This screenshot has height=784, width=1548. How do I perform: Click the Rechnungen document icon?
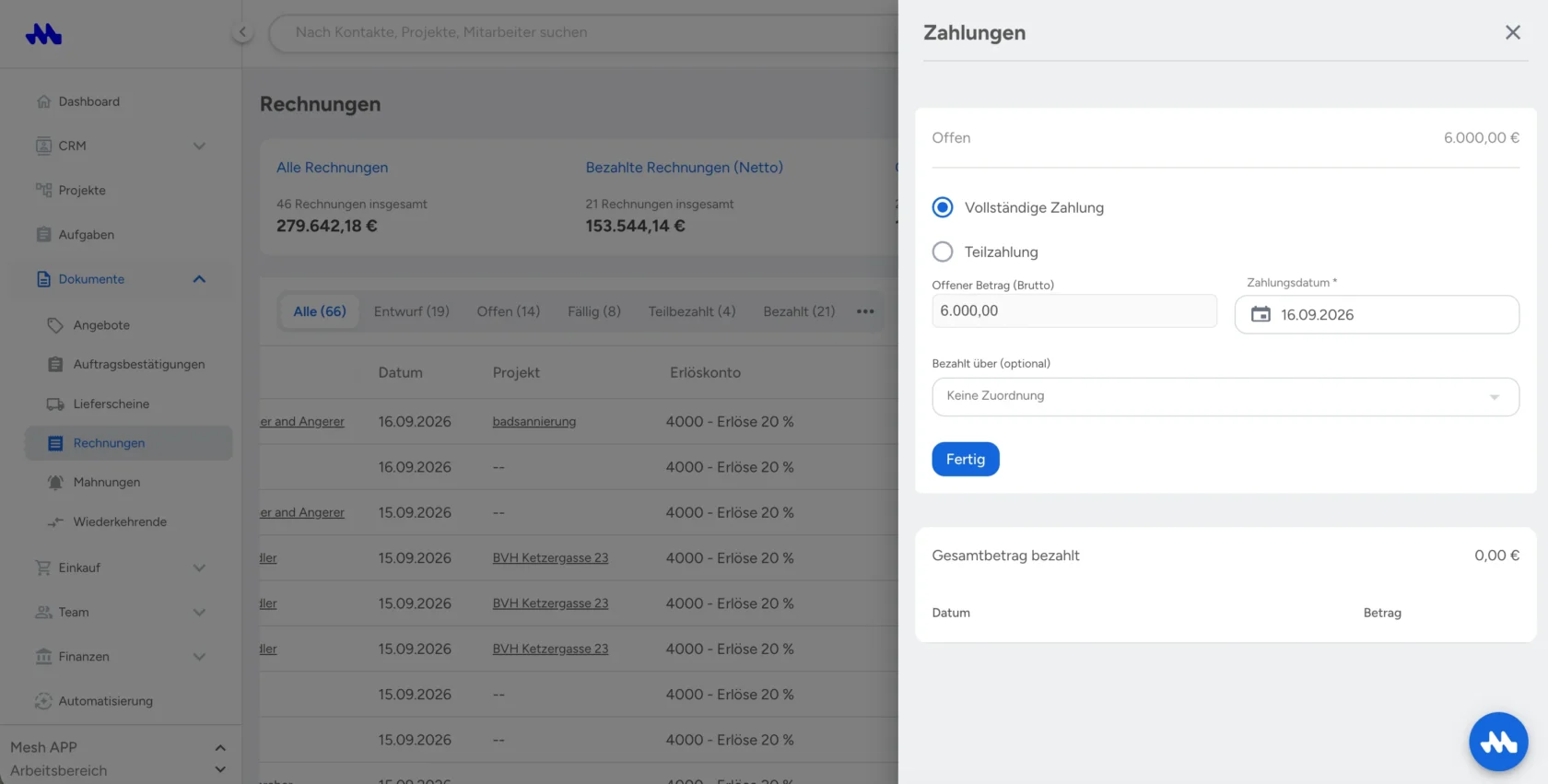[55, 443]
